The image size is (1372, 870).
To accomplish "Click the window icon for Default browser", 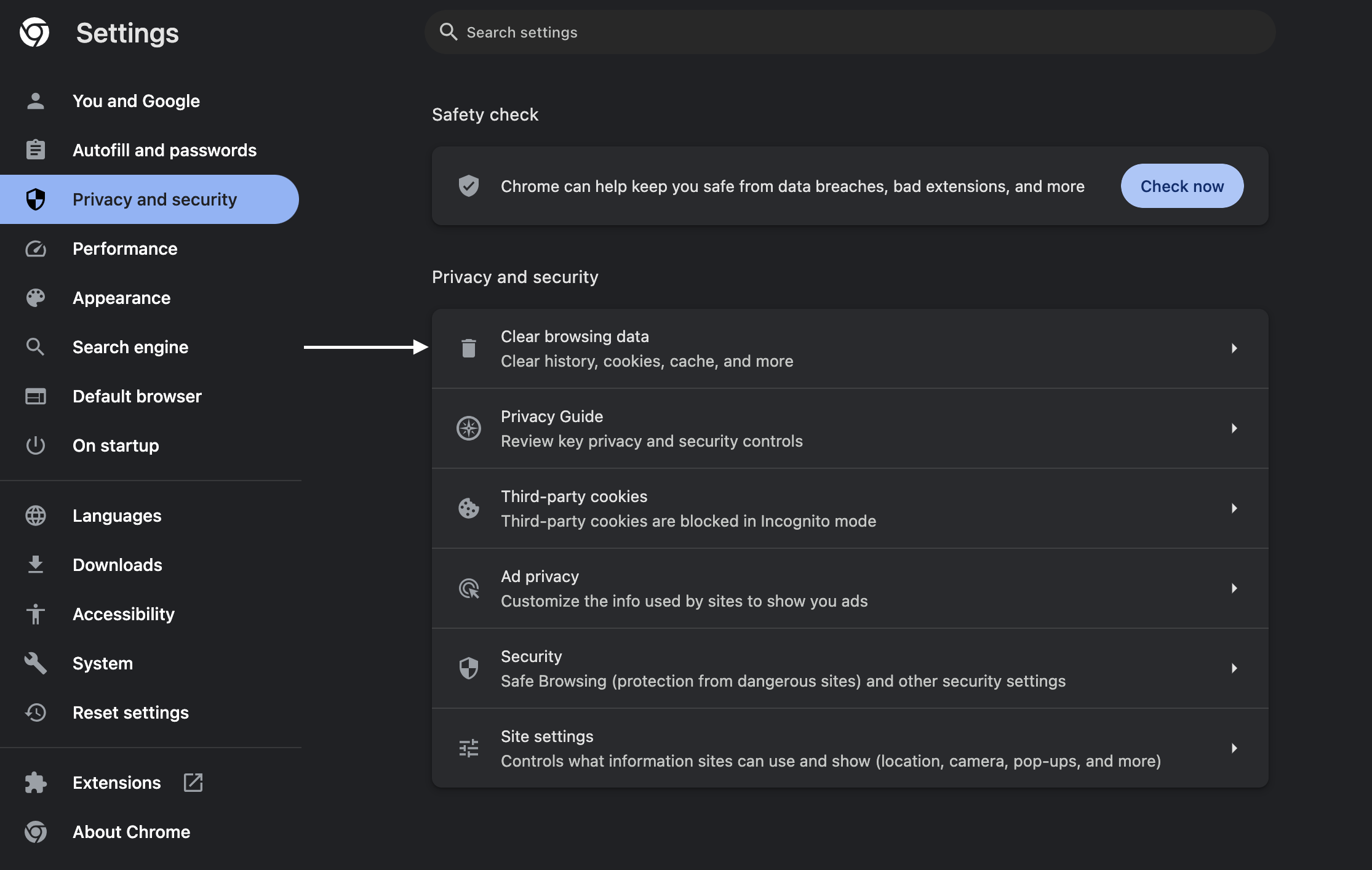I will (x=36, y=396).
